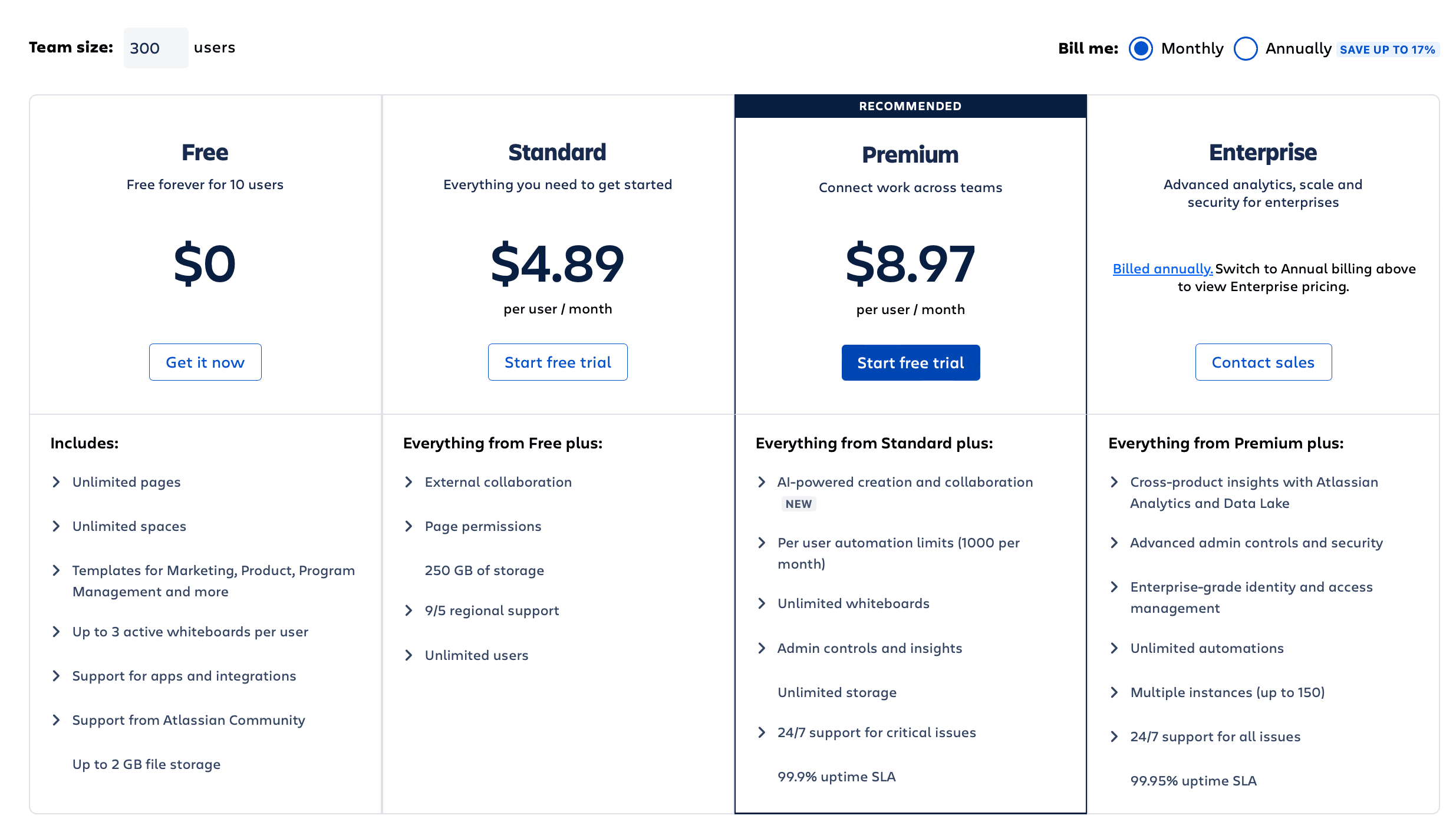1456x832 pixels.
Task: Start free trial for Standard plan
Action: pos(558,362)
